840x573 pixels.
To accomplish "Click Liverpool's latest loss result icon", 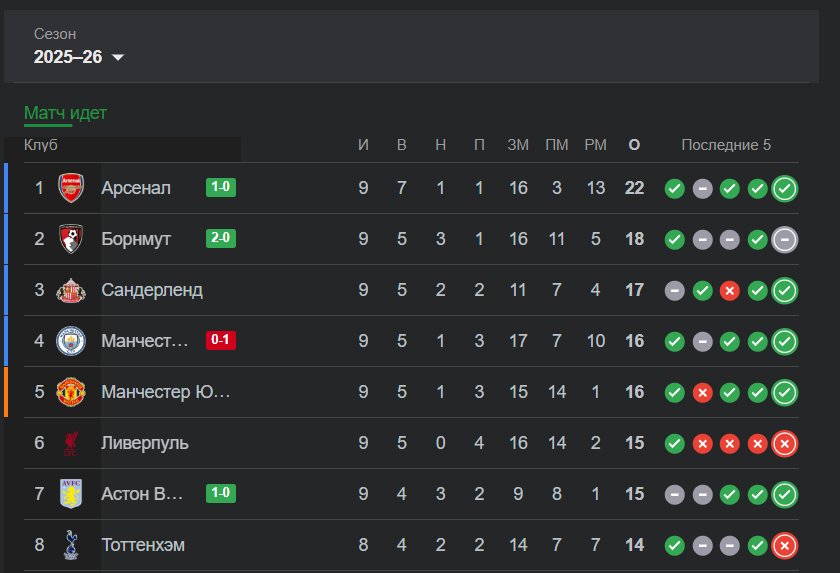I will click(785, 444).
